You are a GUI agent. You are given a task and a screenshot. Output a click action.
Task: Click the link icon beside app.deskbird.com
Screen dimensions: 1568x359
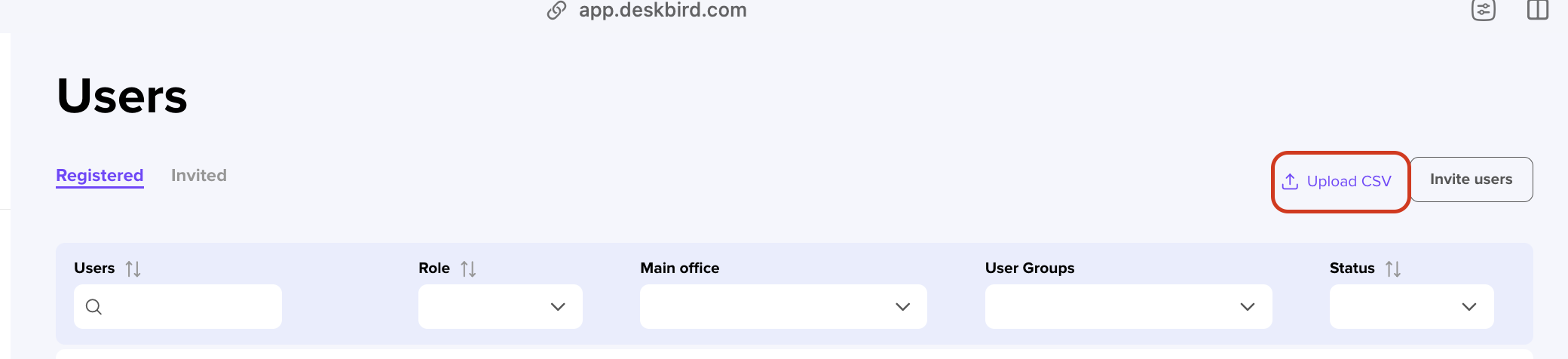(x=556, y=11)
